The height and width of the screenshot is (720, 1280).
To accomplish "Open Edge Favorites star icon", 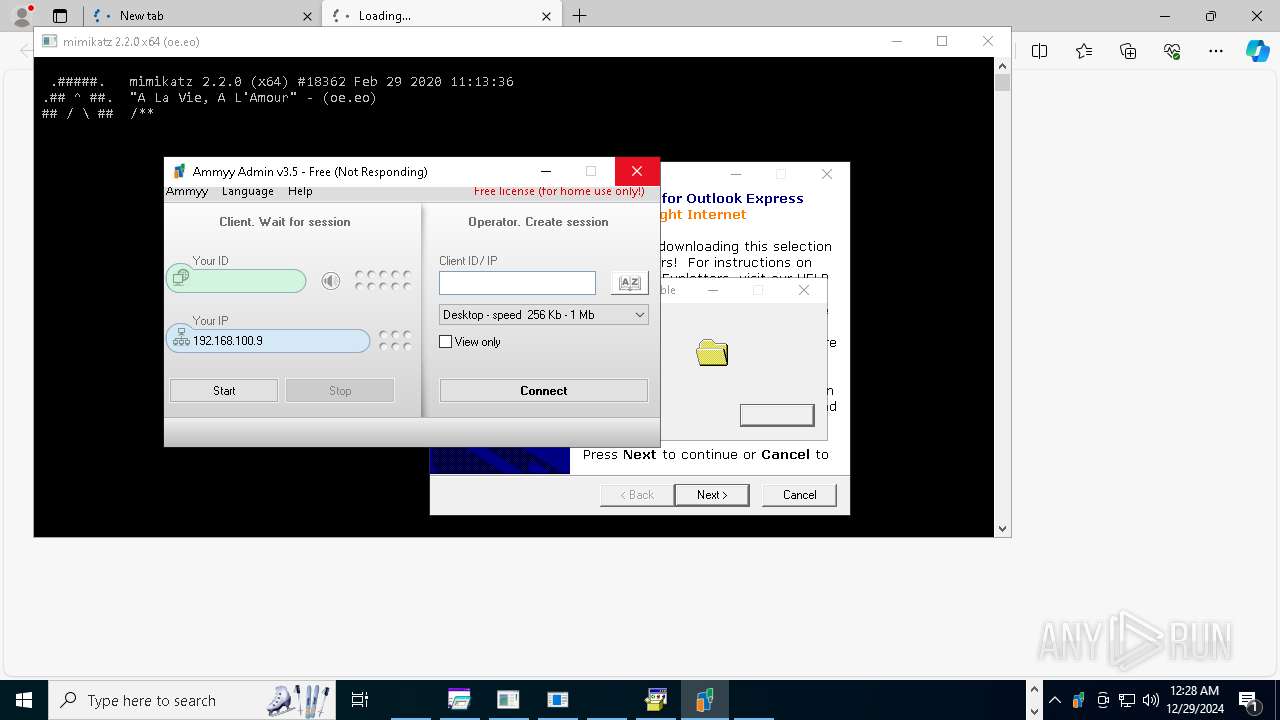I will pos(1084,51).
